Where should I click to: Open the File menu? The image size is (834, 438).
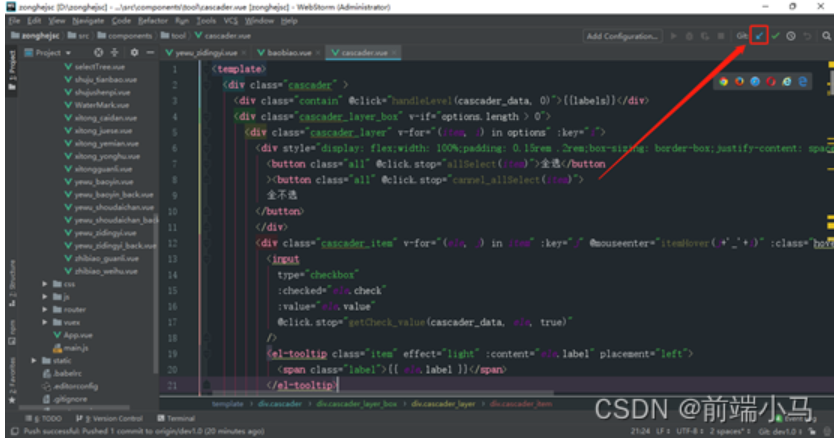(x=14, y=21)
